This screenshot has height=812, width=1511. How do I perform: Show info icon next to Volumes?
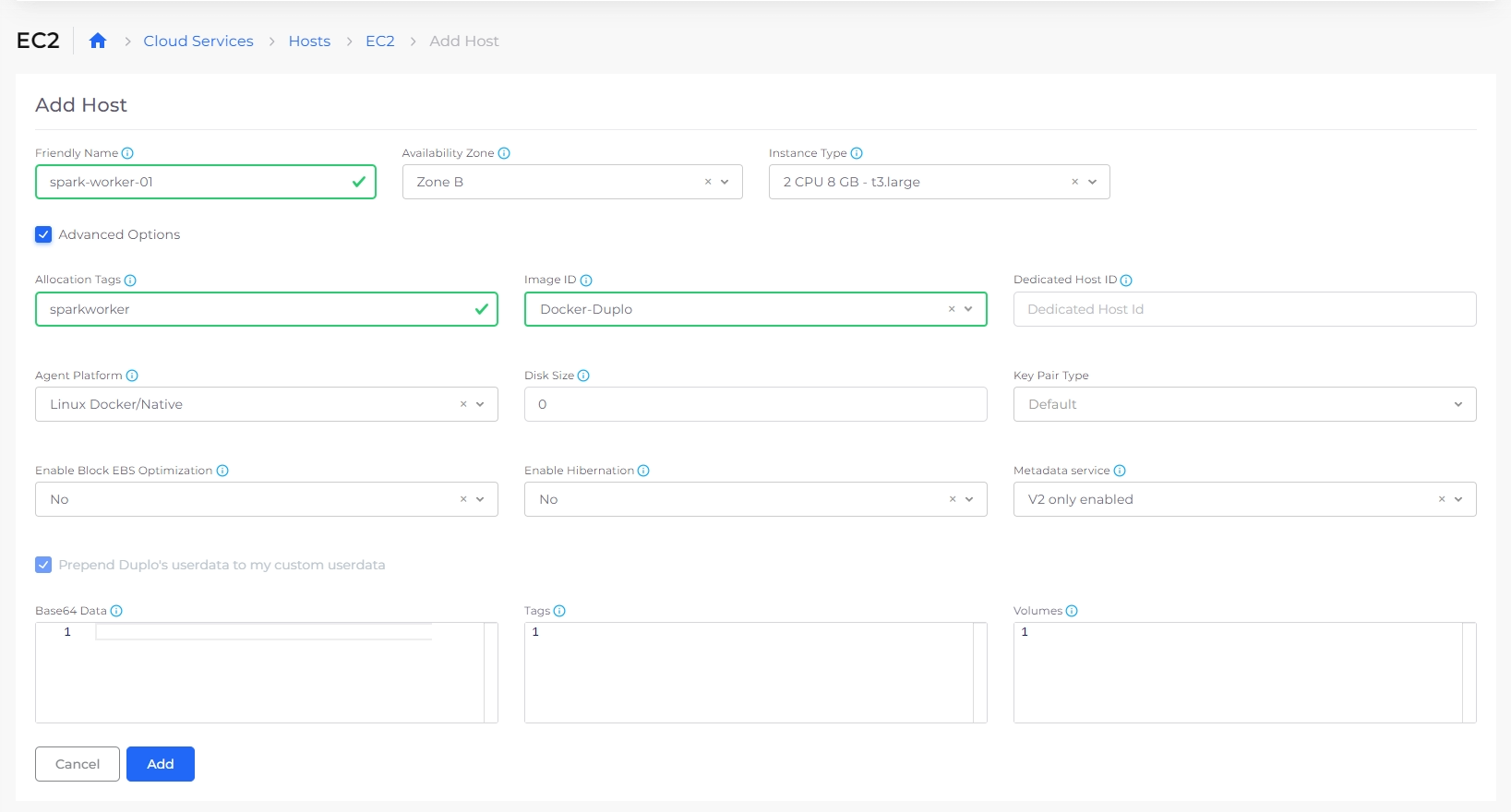tap(1072, 611)
